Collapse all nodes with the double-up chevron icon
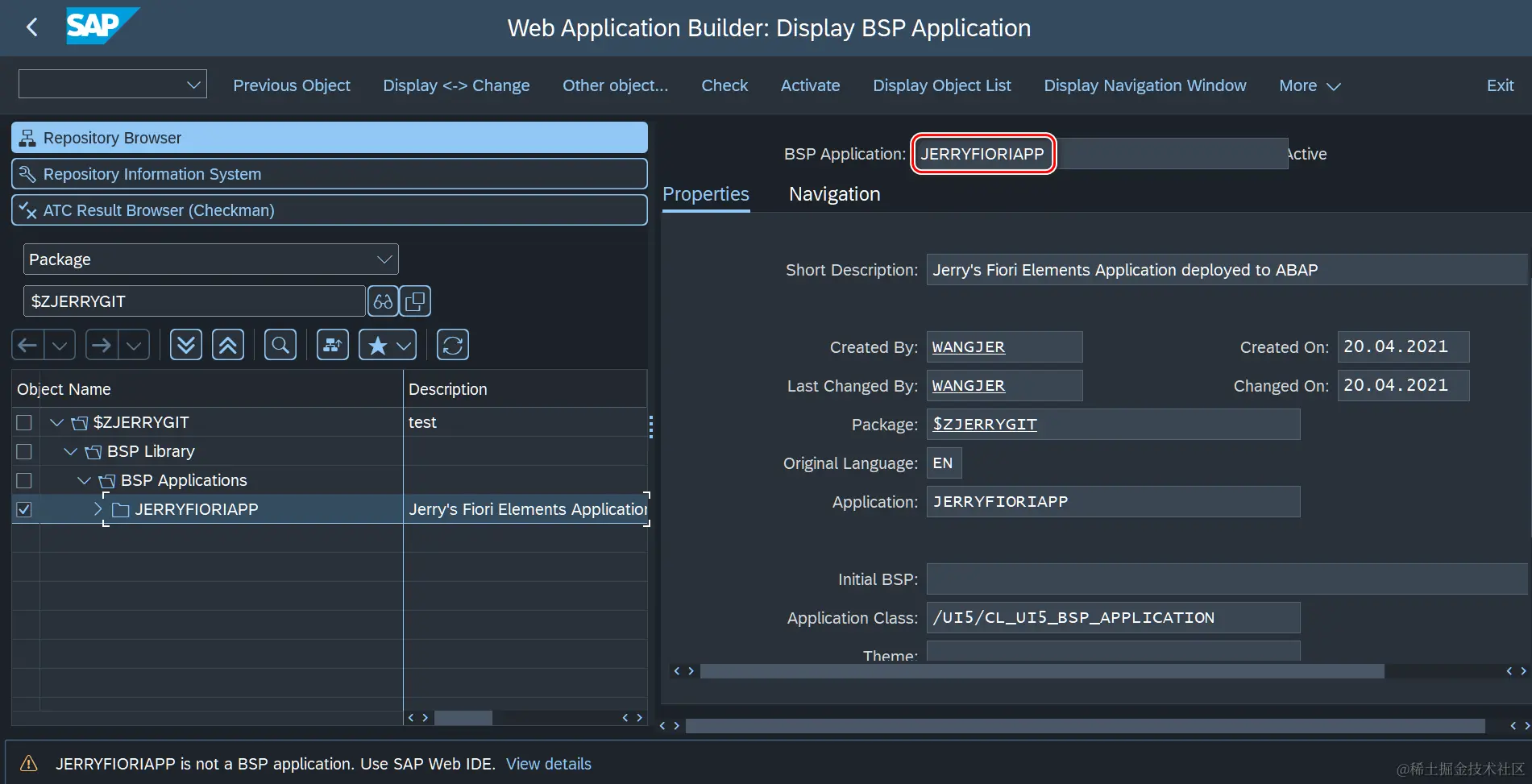This screenshot has height=784, width=1532. point(228,346)
